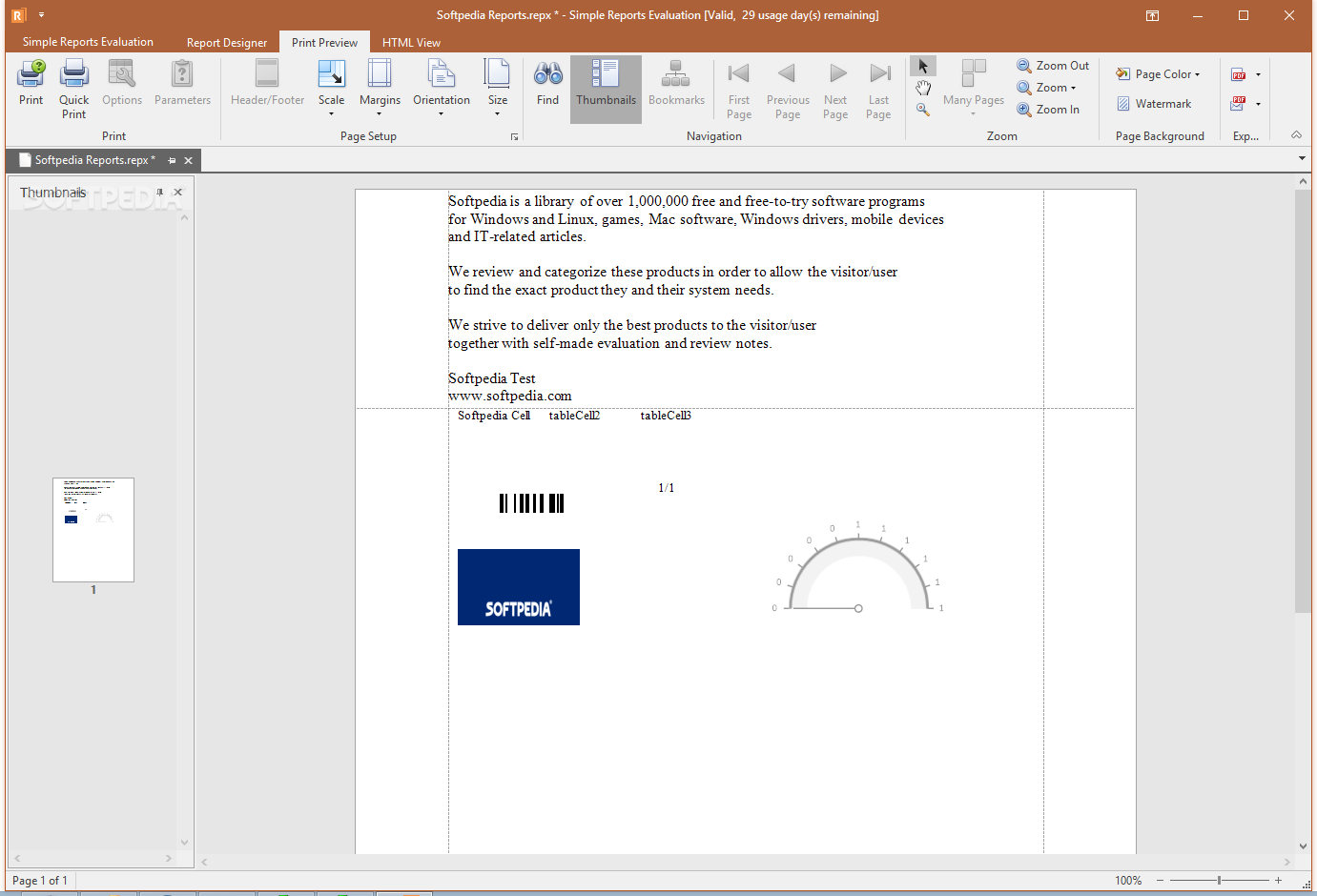
Task: Open the quick access toolbar dropdown
Action: click(x=41, y=15)
